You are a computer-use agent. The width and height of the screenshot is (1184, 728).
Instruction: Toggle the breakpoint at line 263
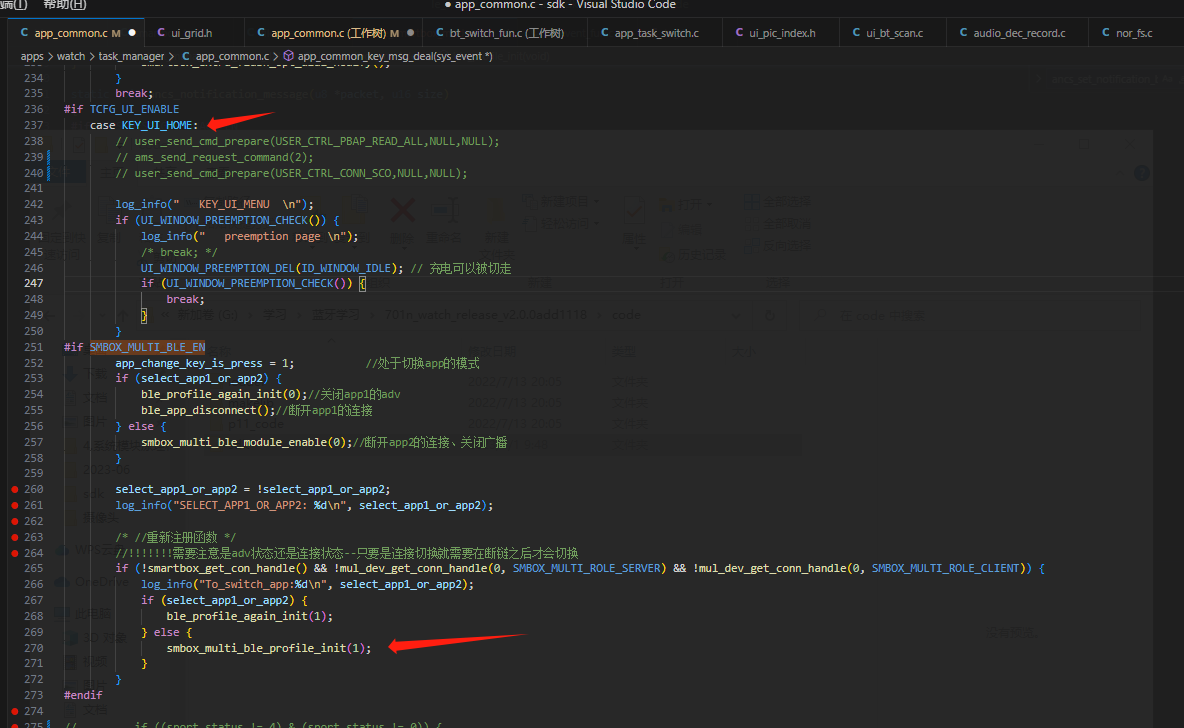(x=14, y=537)
